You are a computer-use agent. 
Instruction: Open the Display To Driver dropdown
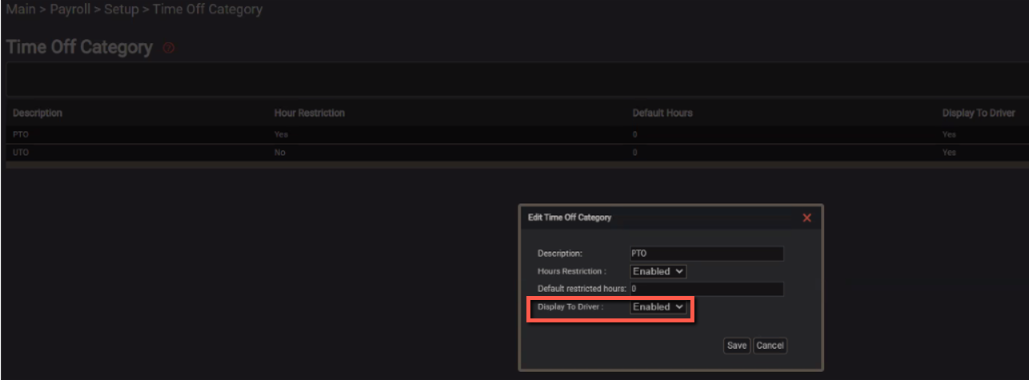658,306
